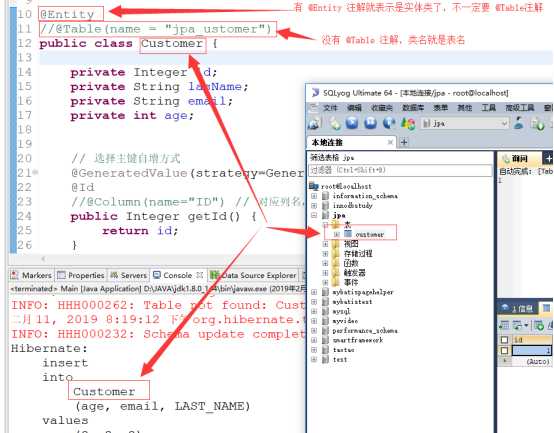The image size is (554, 433).
Task: Click the customer table icon in tree
Action: tap(348, 234)
